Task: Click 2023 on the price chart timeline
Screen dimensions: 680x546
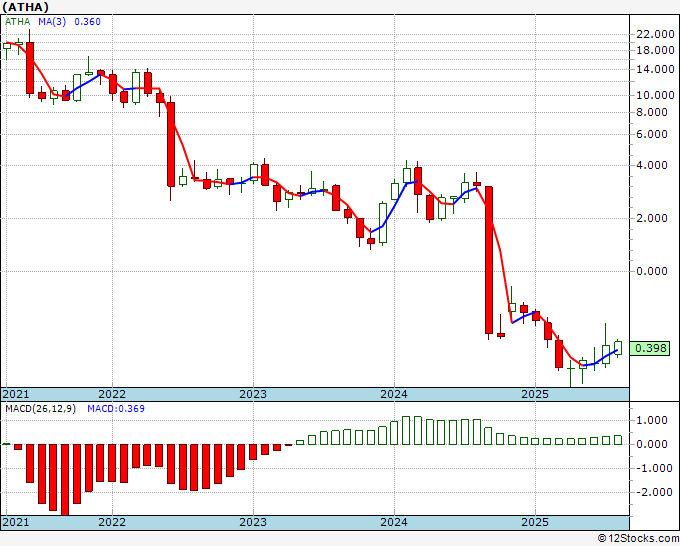Action: [253, 394]
